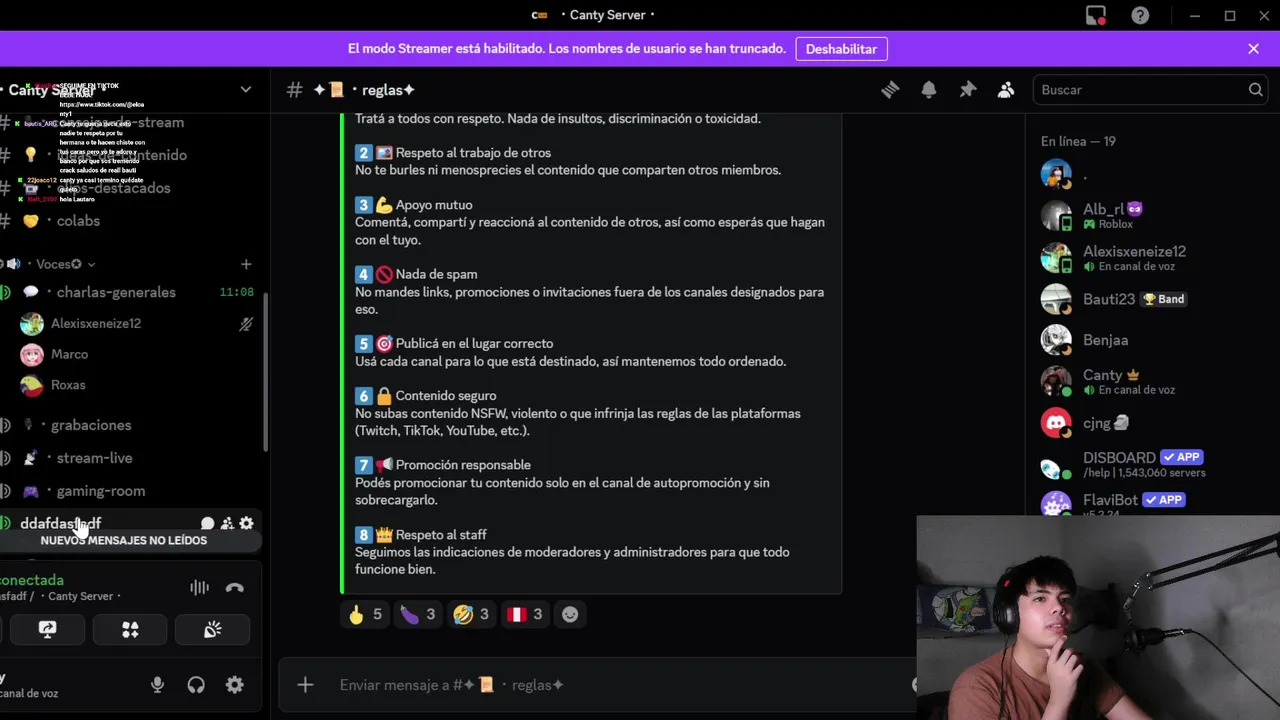Screen dimensions: 1280x720
Task: Join the gaming-room voice channel
Action: tap(100, 491)
